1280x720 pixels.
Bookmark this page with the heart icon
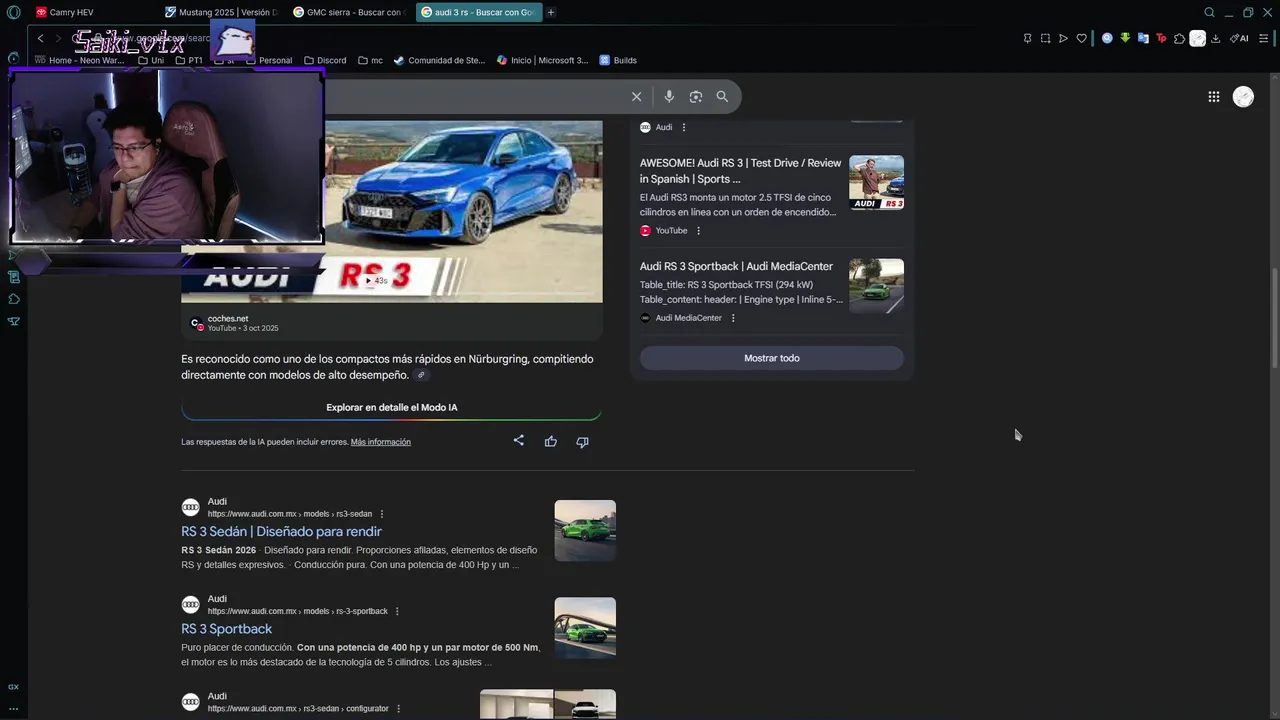coord(1081,38)
